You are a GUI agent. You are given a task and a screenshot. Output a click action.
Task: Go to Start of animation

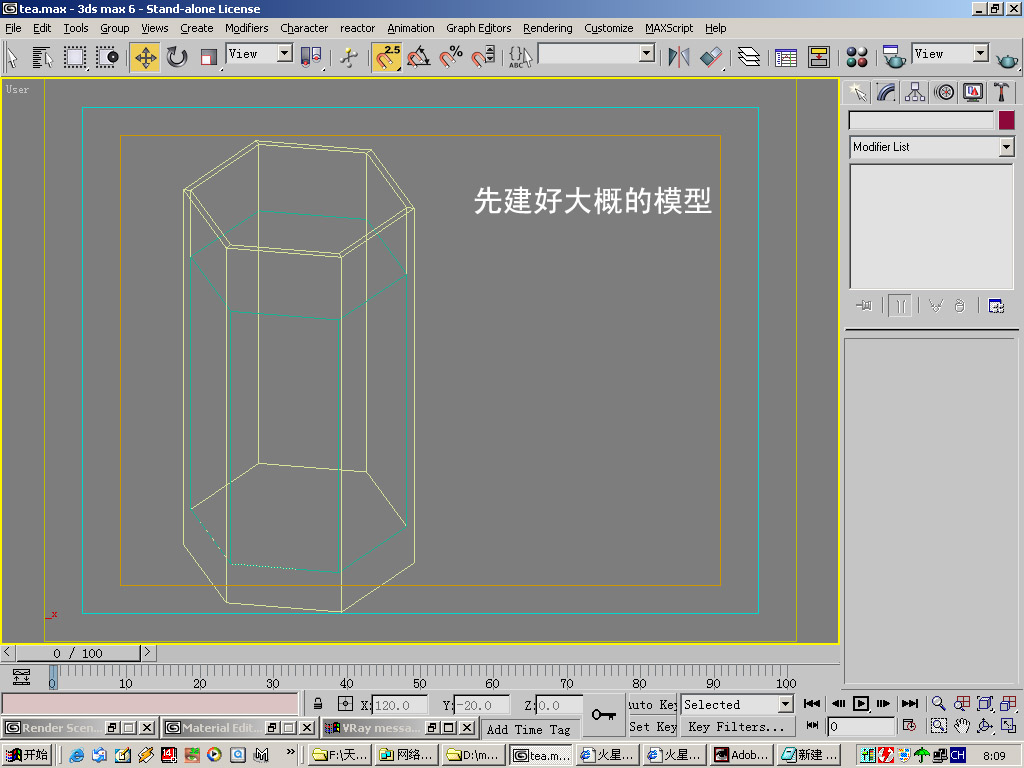[x=812, y=703]
